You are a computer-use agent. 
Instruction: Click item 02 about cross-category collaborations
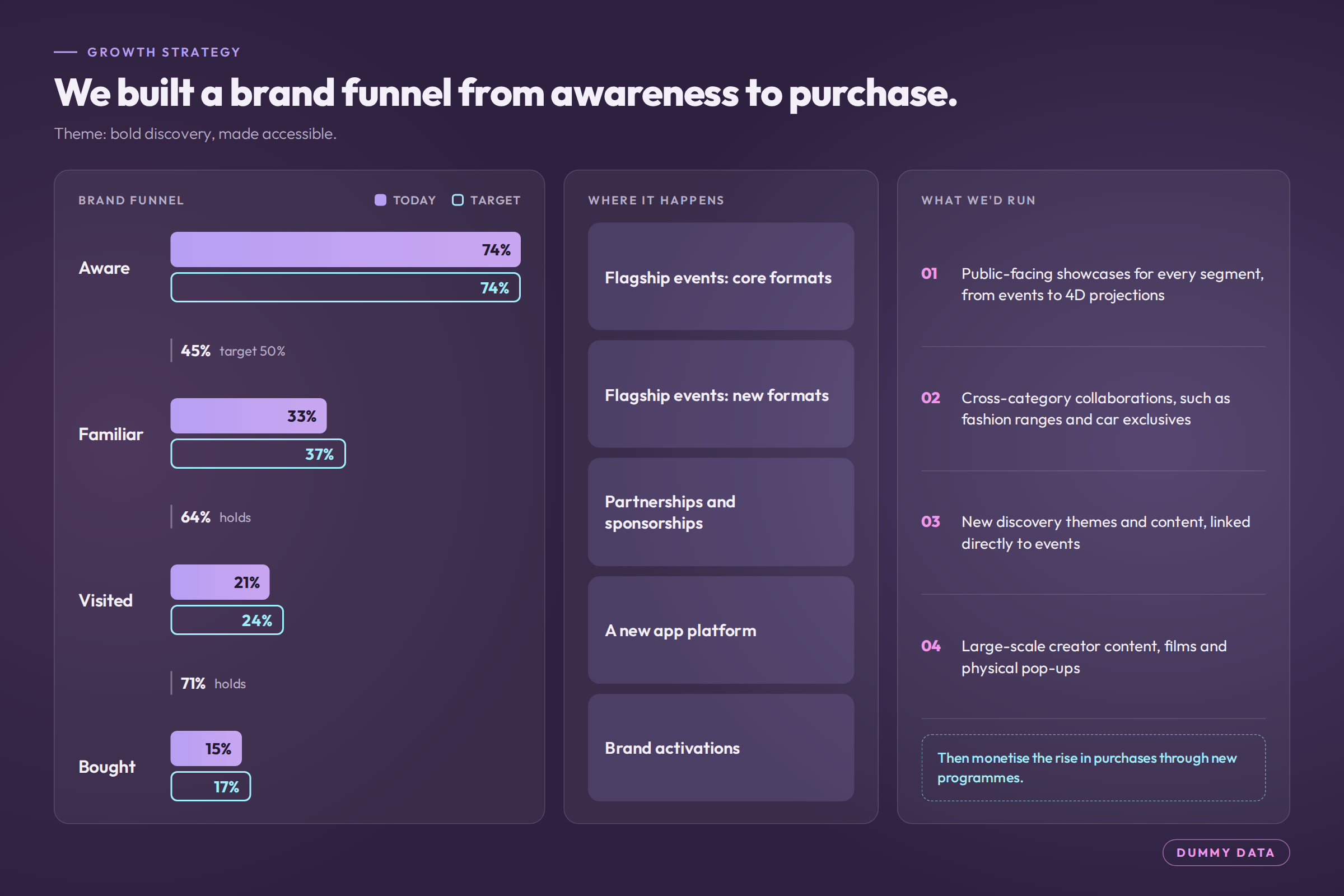pos(1093,409)
